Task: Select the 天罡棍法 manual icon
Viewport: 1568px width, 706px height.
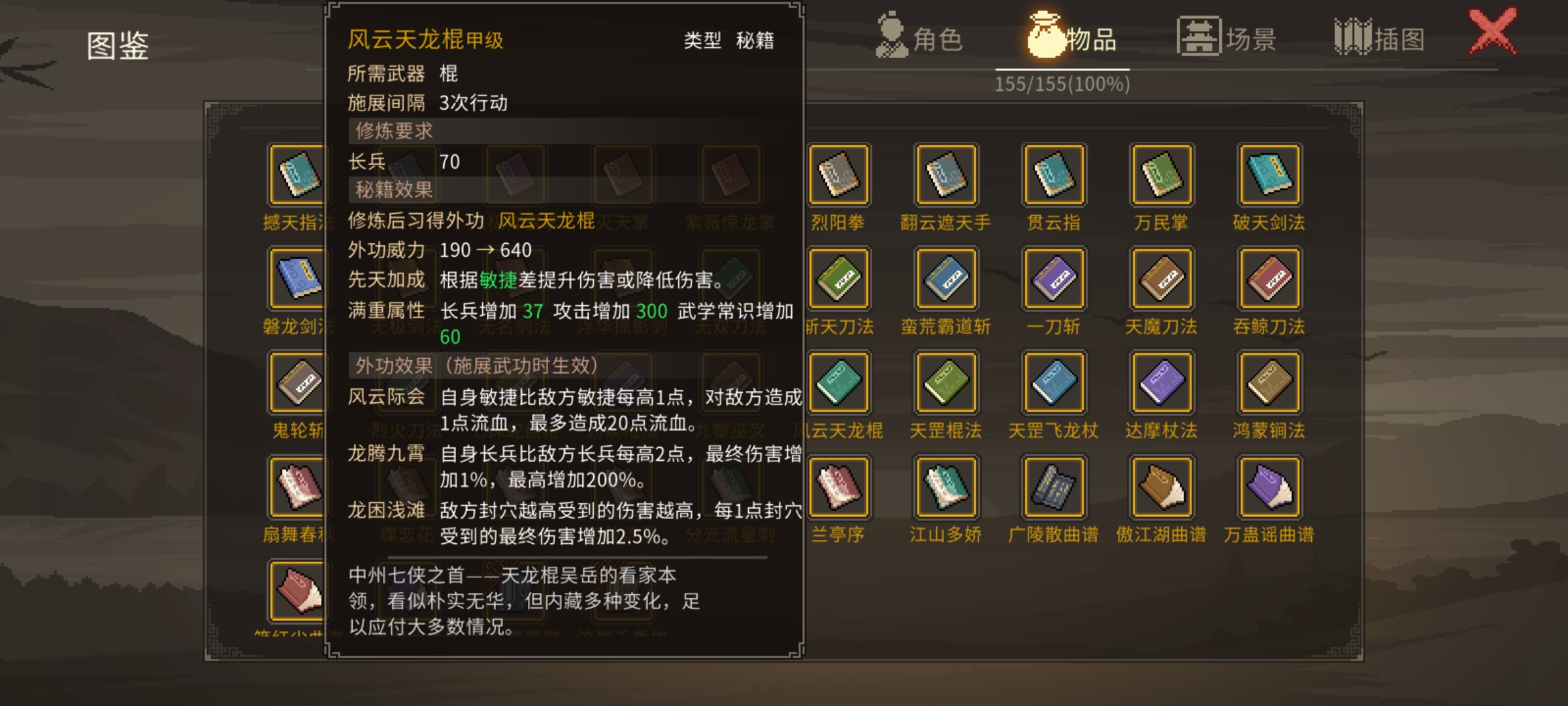Action: pos(946,382)
